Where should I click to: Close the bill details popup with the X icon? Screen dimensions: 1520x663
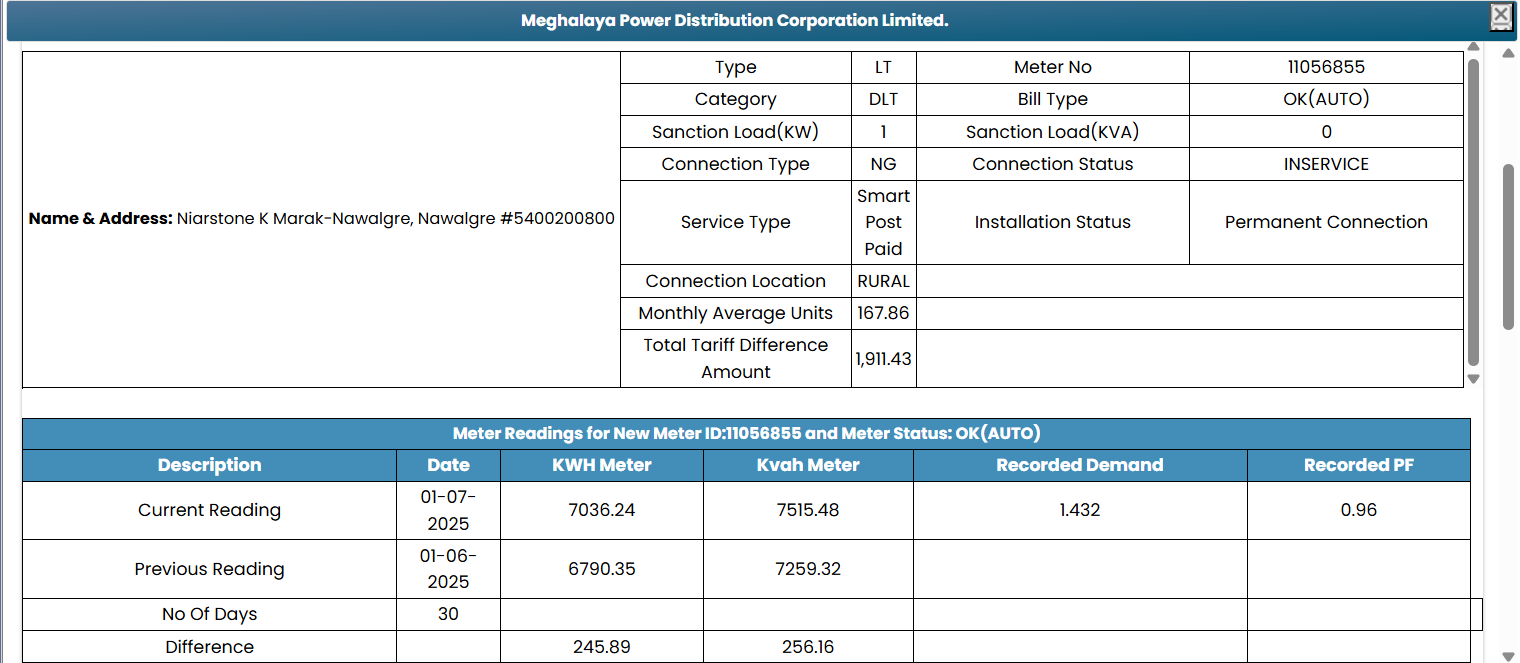[x=1501, y=15]
